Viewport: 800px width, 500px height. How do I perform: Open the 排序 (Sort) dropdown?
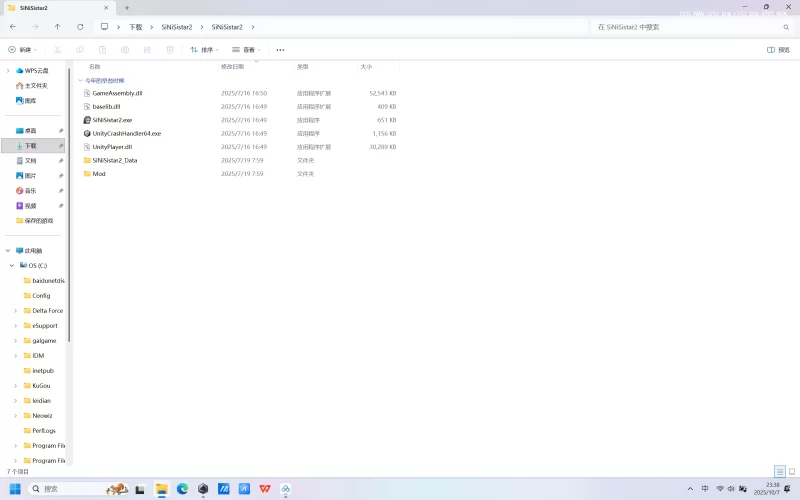(204, 49)
